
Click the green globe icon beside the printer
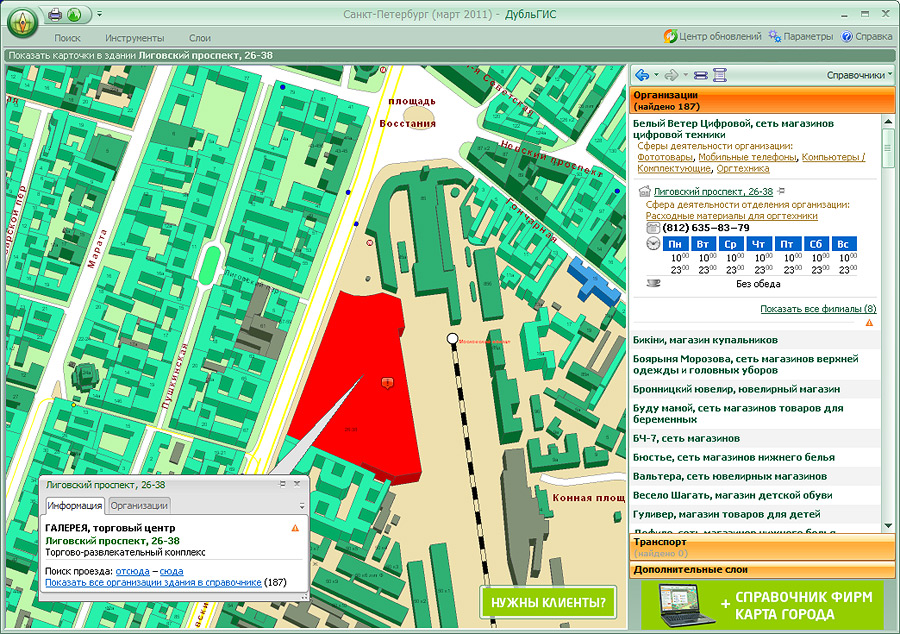(74, 14)
